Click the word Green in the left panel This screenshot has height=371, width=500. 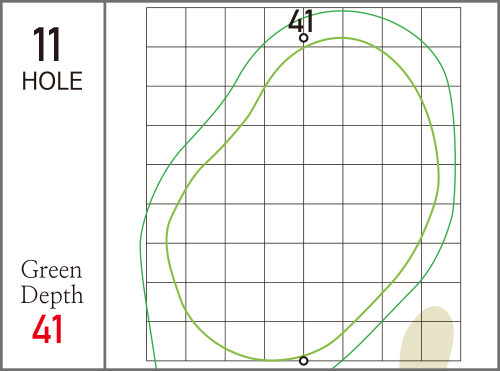point(51,270)
